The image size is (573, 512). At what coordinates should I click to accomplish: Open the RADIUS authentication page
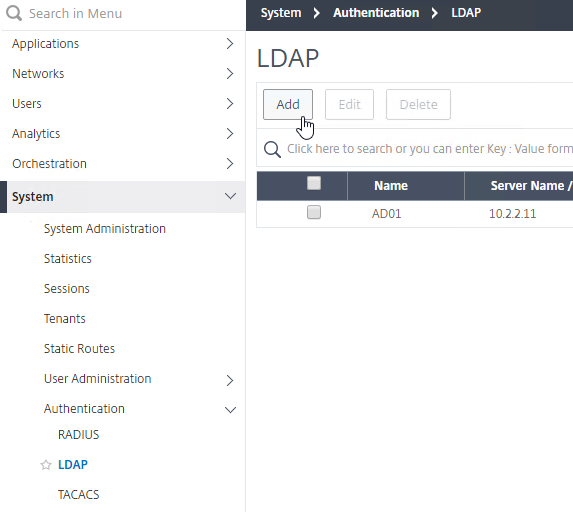[x=79, y=435]
